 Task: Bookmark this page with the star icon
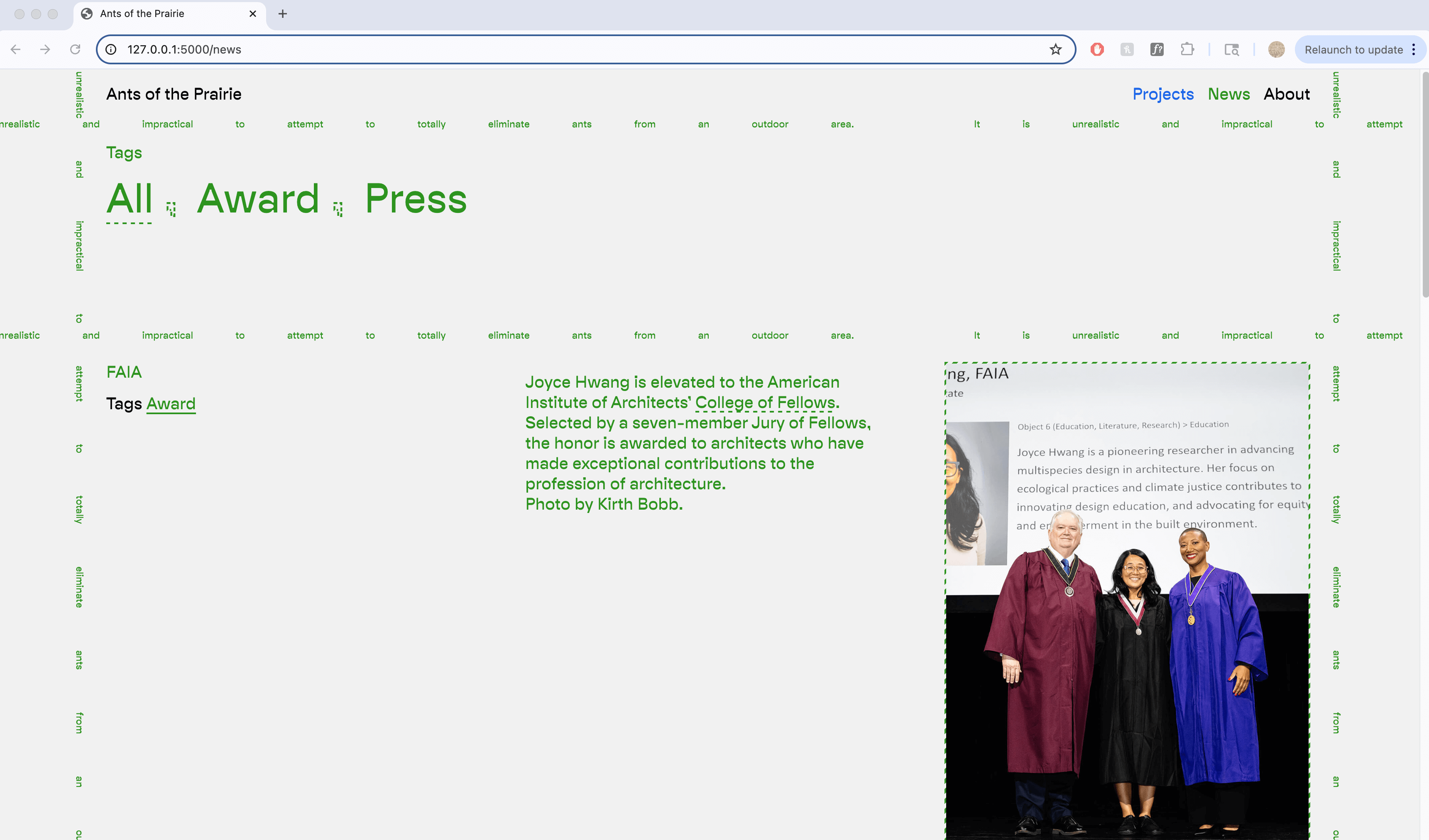(x=1055, y=49)
